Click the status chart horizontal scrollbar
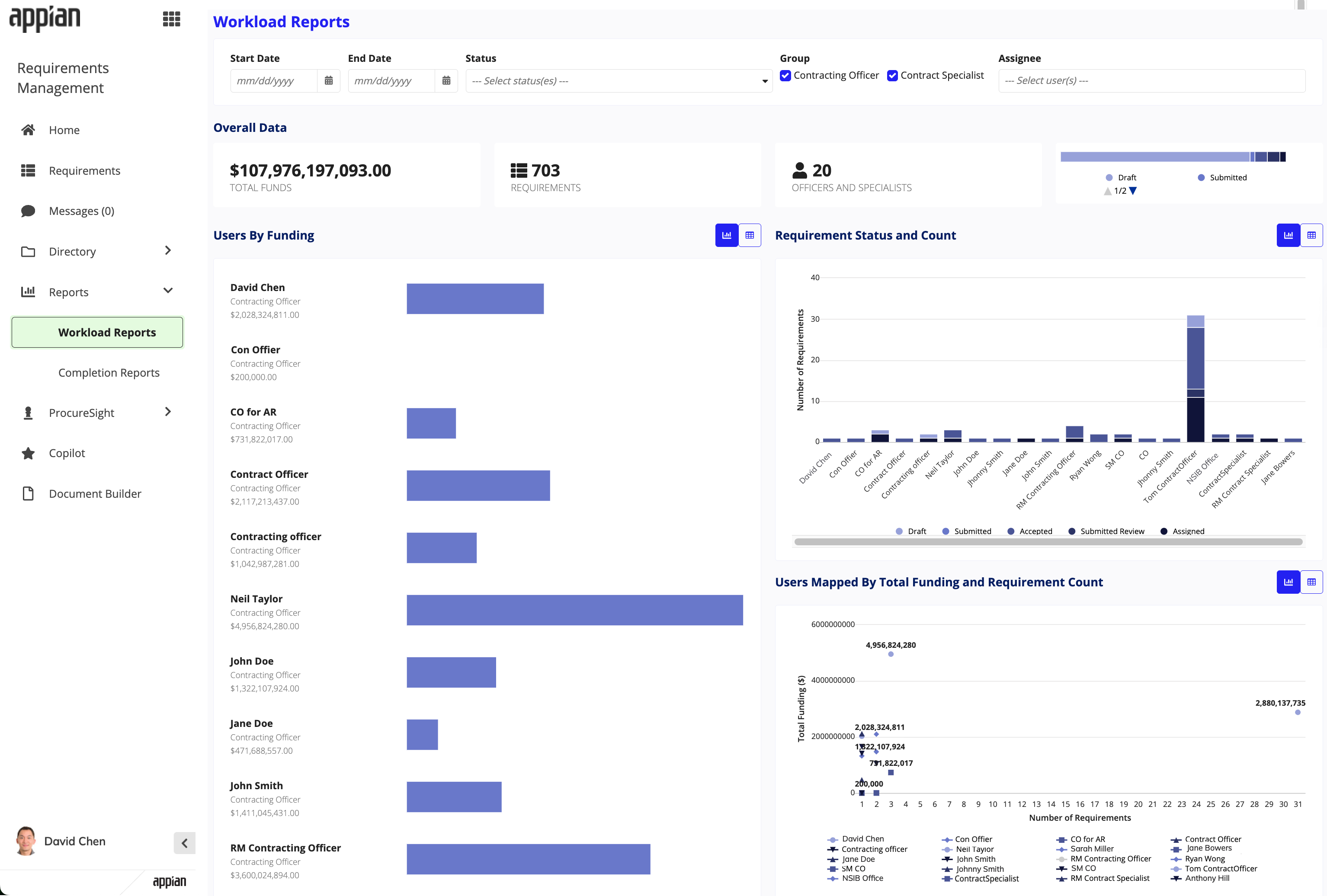Viewport: 1327px width, 896px height. (x=1048, y=541)
